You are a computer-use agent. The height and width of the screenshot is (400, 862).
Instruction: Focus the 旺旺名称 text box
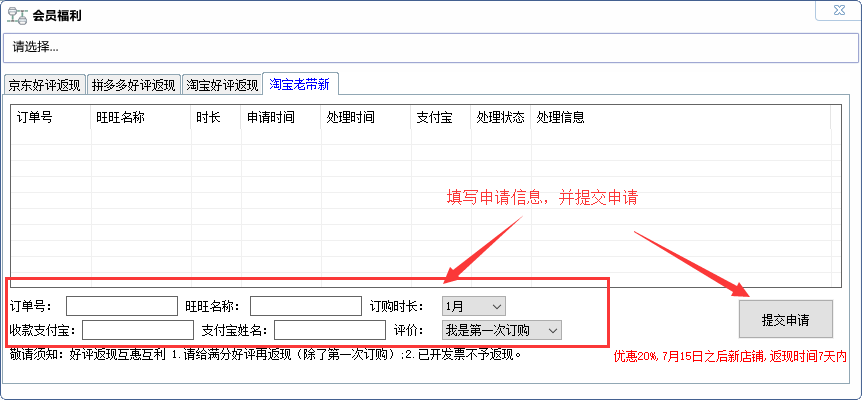pyautogui.click(x=305, y=305)
